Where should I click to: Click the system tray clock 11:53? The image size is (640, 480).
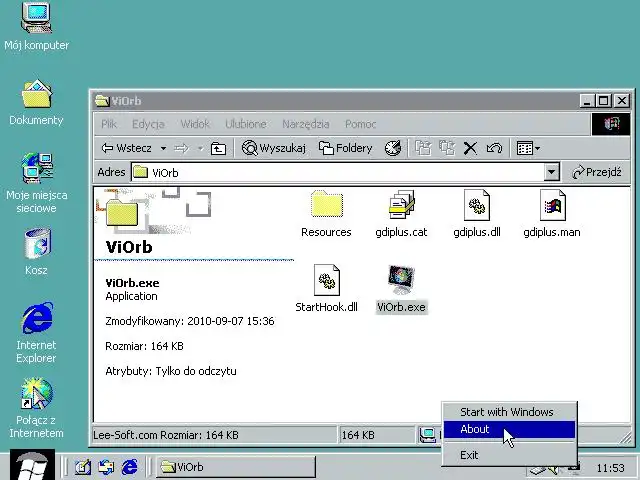610,468
